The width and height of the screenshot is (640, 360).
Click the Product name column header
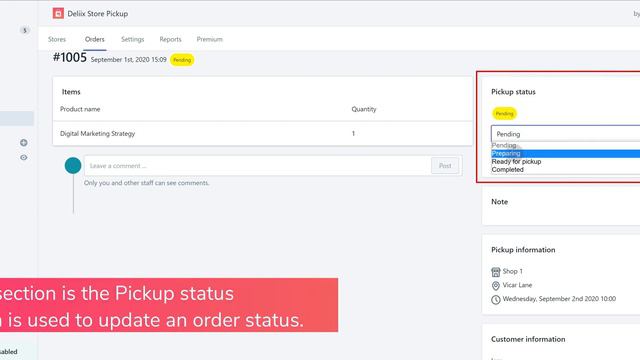click(80, 109)
